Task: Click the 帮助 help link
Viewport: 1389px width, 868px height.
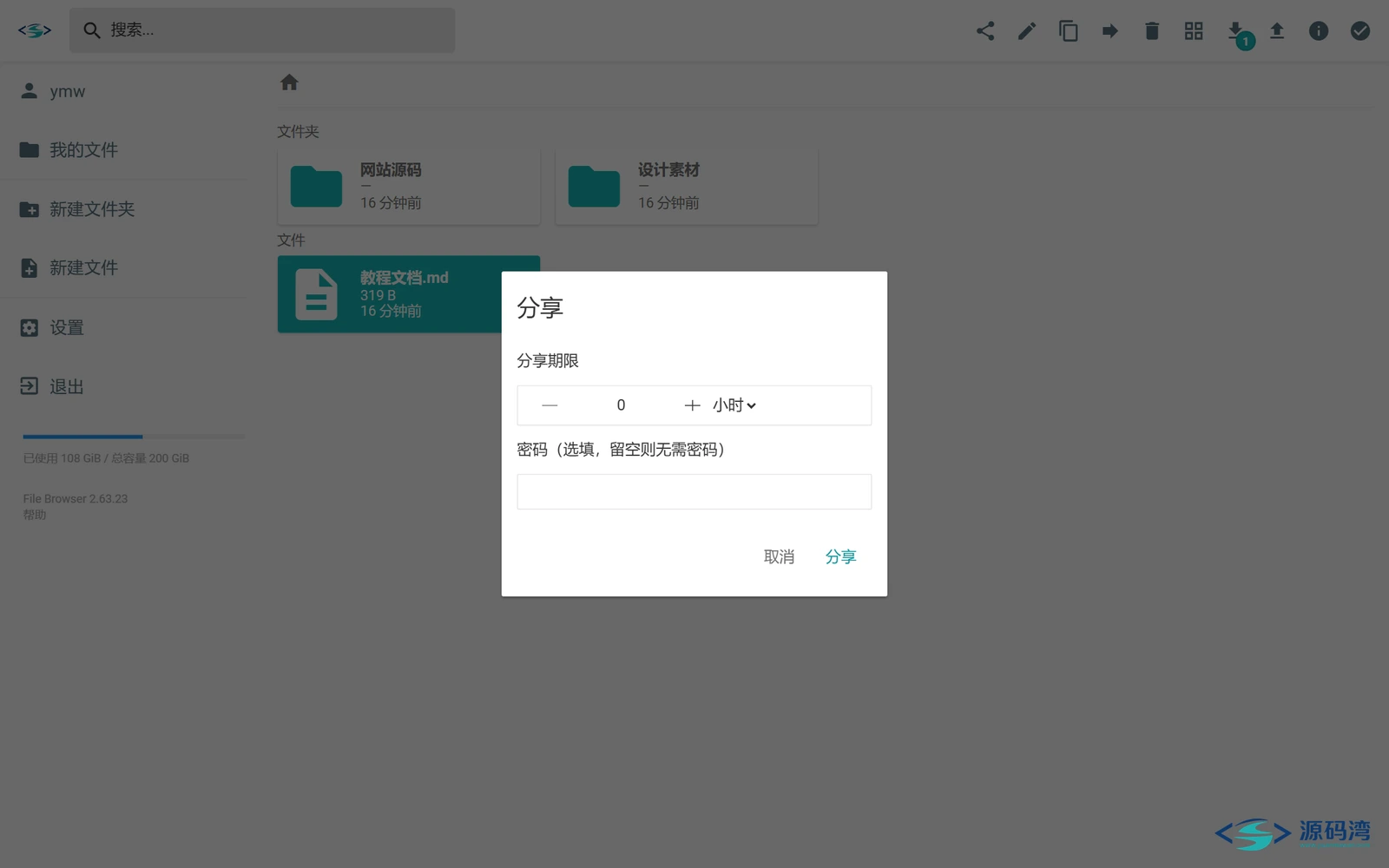Action: pyautogui.click(x=35, y=515)
